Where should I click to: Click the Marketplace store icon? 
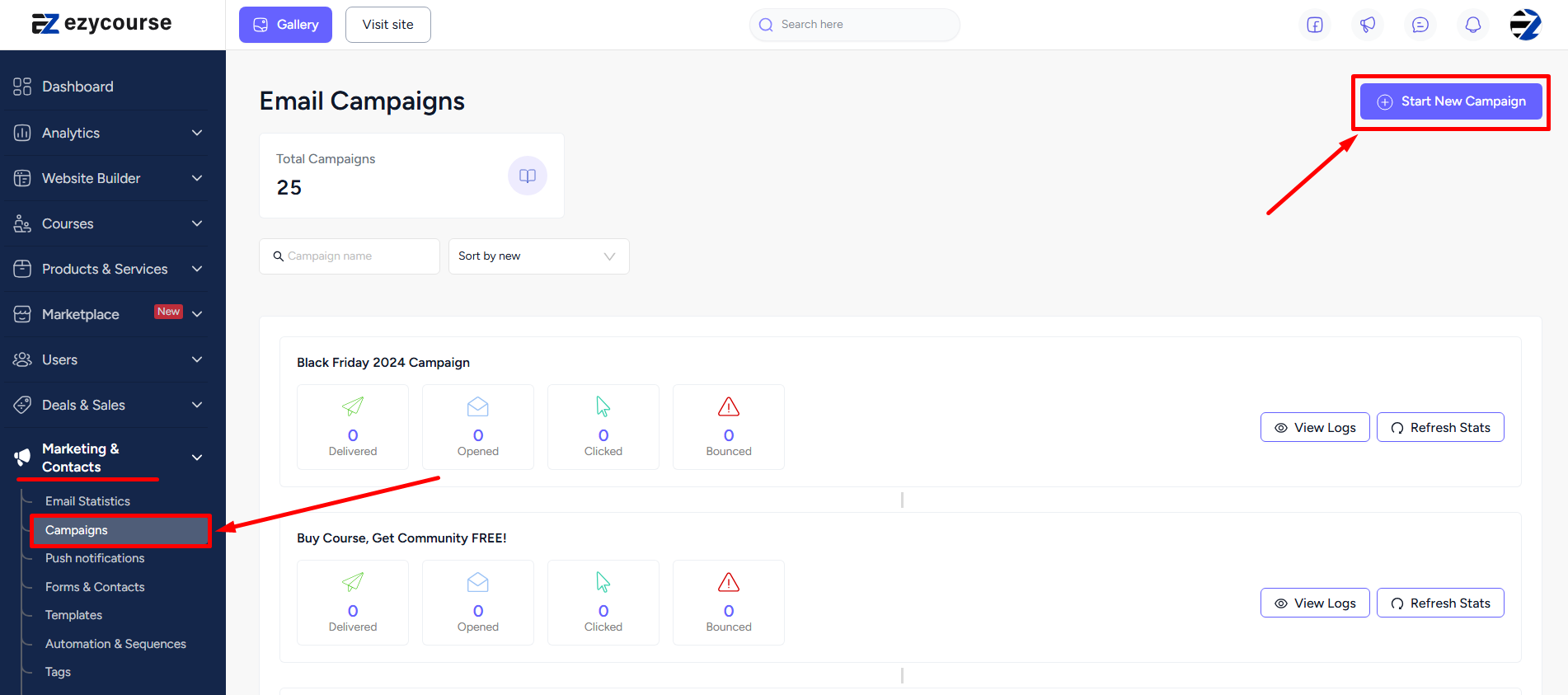coord(22,314)
